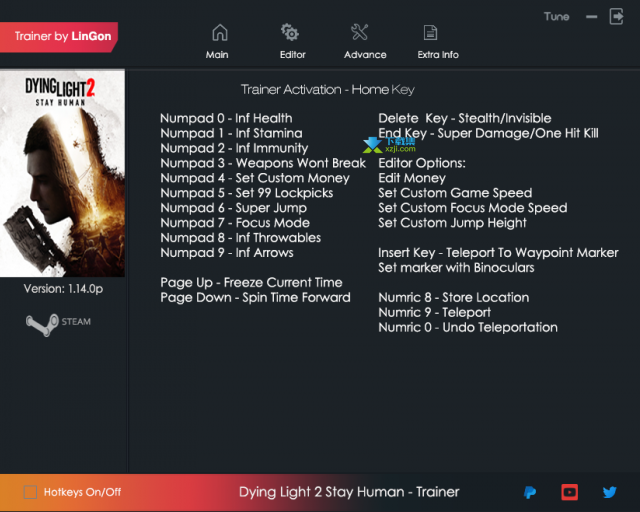This screenshot has height=512, width=640.
Task: Click Delete Key - Stealth/Invisible line
Action: click(465, 118)
